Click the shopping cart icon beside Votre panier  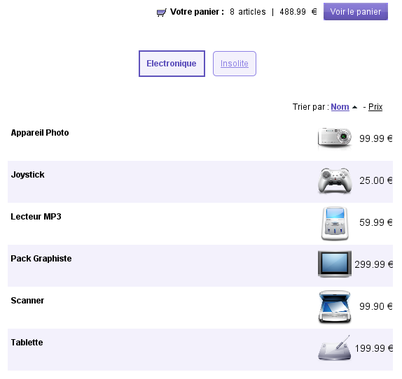pos(161,13)
